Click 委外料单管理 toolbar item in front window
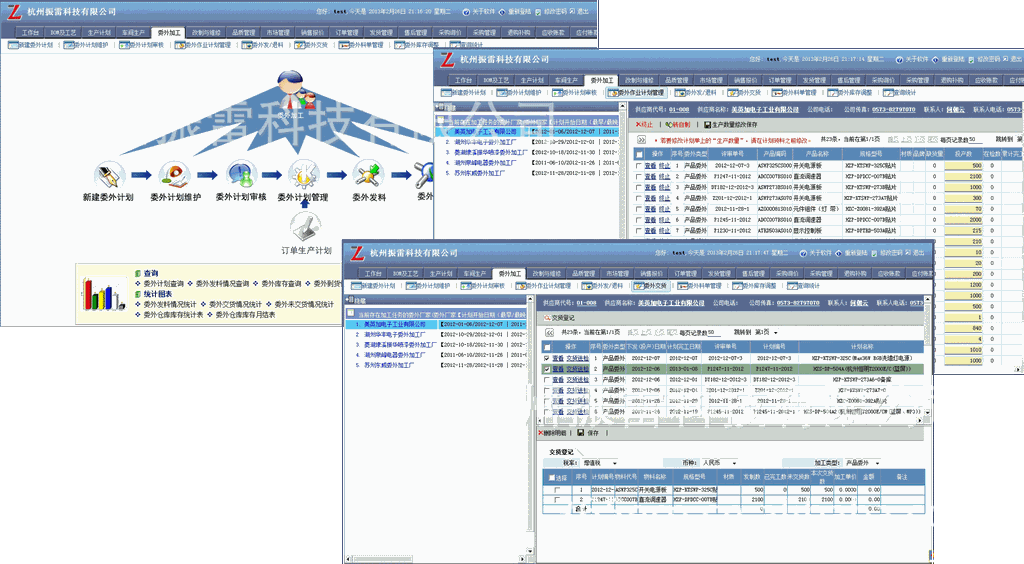This screenshot has width=1024, height=564. (699, 286)
